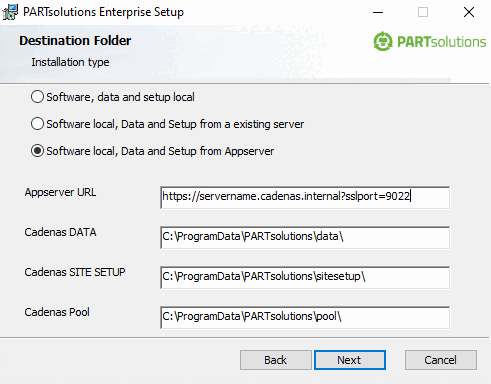491x384 pixels.
Task: Minimize the setup window
Action: (x=378, y=12)
